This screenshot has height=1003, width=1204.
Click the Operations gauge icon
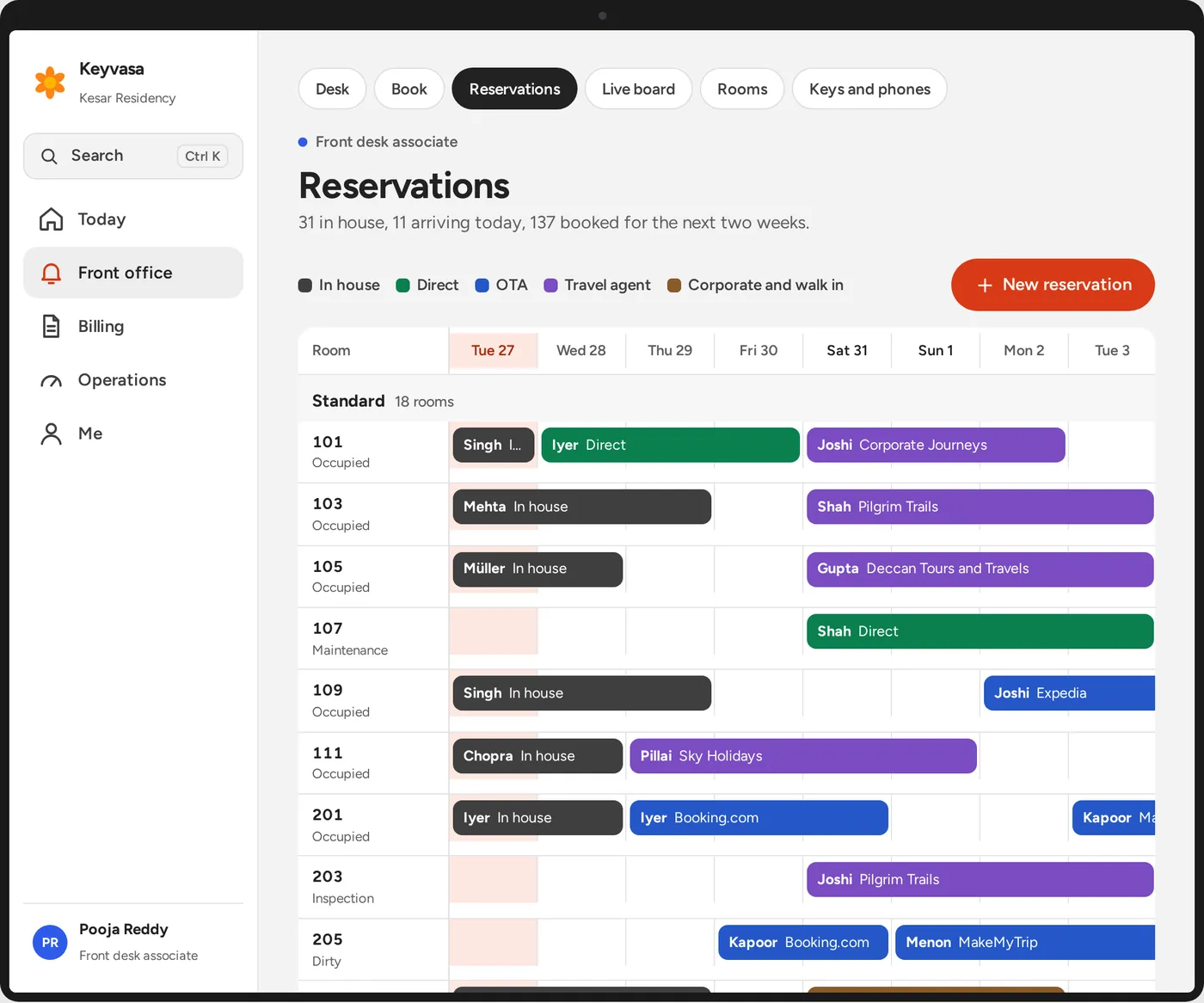click(x=52, y=380)
